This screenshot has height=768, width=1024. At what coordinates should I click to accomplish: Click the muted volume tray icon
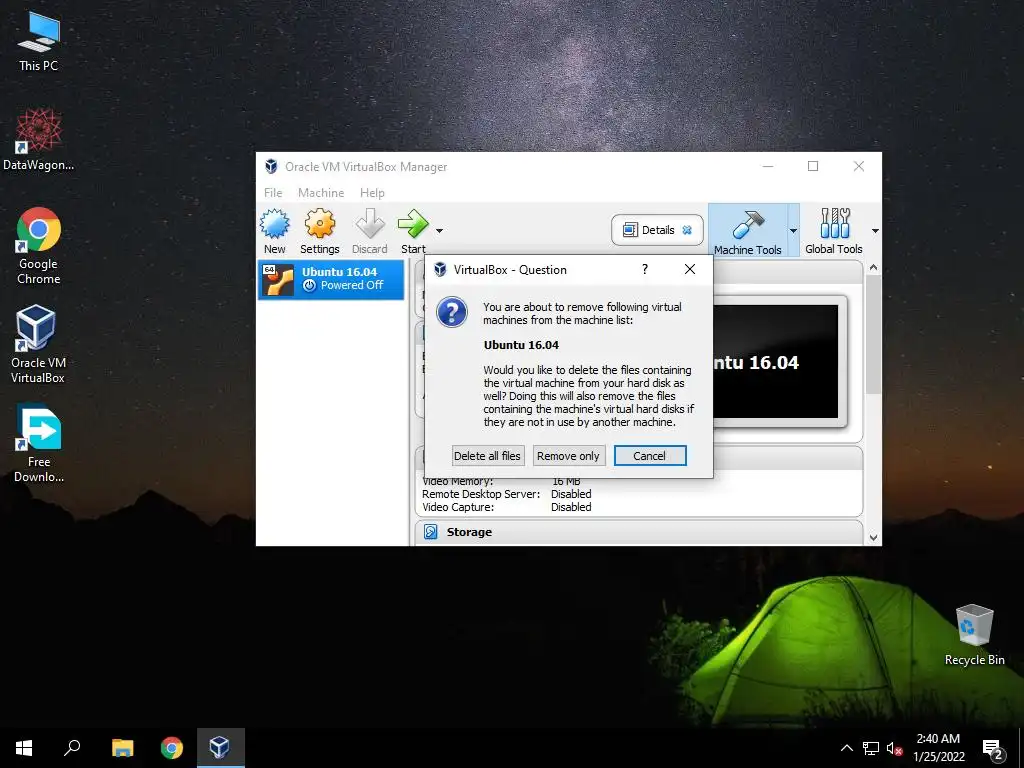[894, 748]
